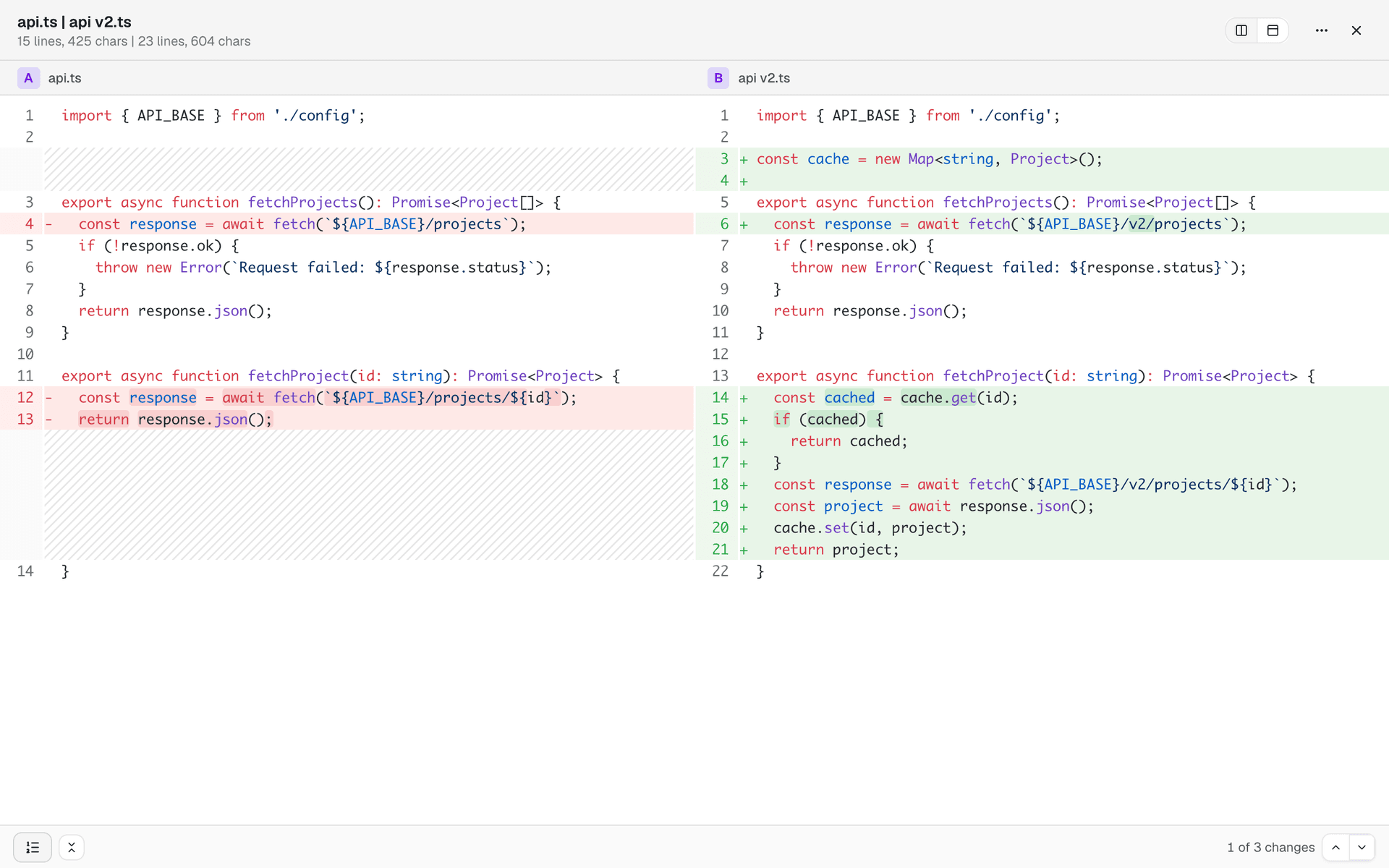The image size is (1389, 868).
Task: Go to next change arrow
Action: coord(1362,847)
